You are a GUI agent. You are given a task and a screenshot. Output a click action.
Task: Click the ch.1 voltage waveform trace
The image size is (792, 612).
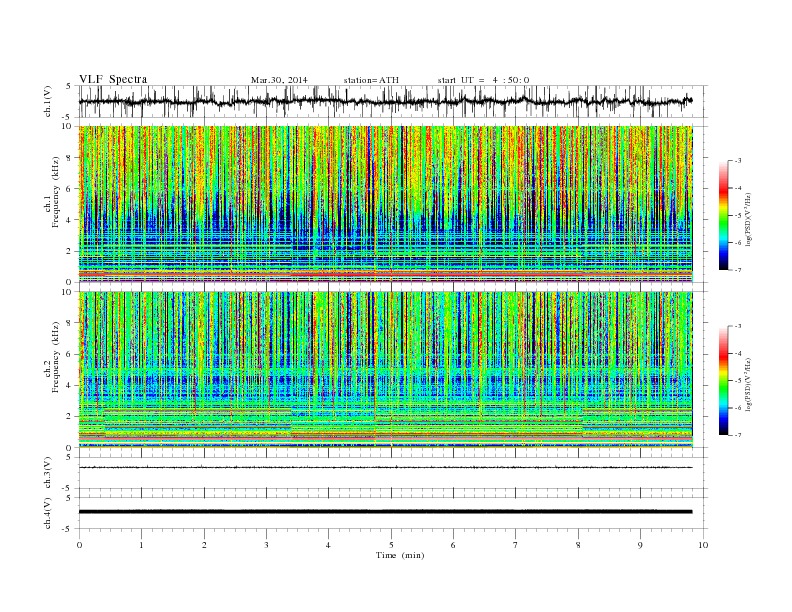tap(385, 101)
